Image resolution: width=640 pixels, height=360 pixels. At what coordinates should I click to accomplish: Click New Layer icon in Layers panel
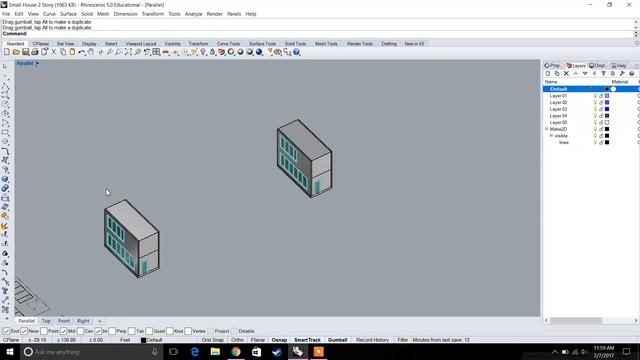pyautogui.click(x=548, y=73)
